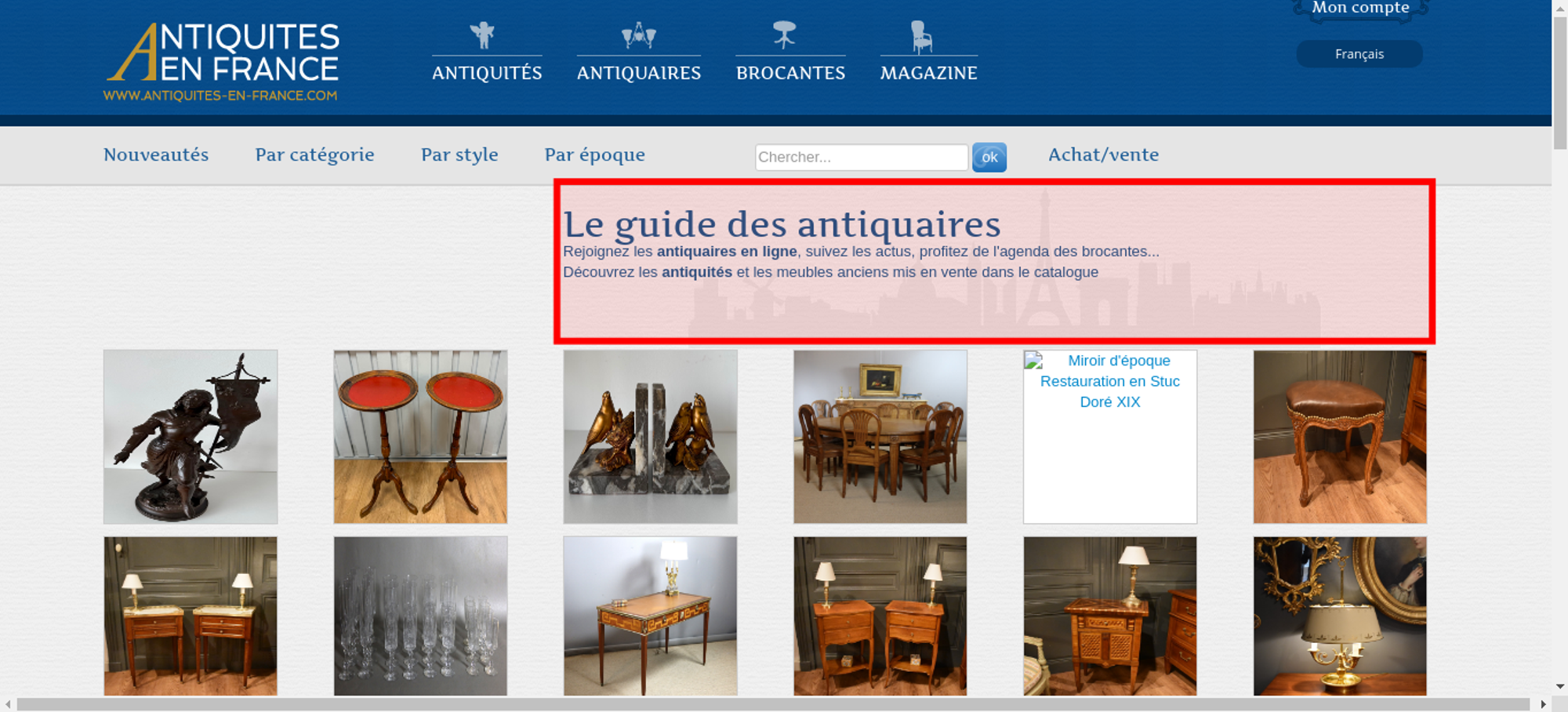The height and width of the screenshot is (712, 1568).
Task: Click the pedestal table icon above Brocantes
Action: [784, 35]
